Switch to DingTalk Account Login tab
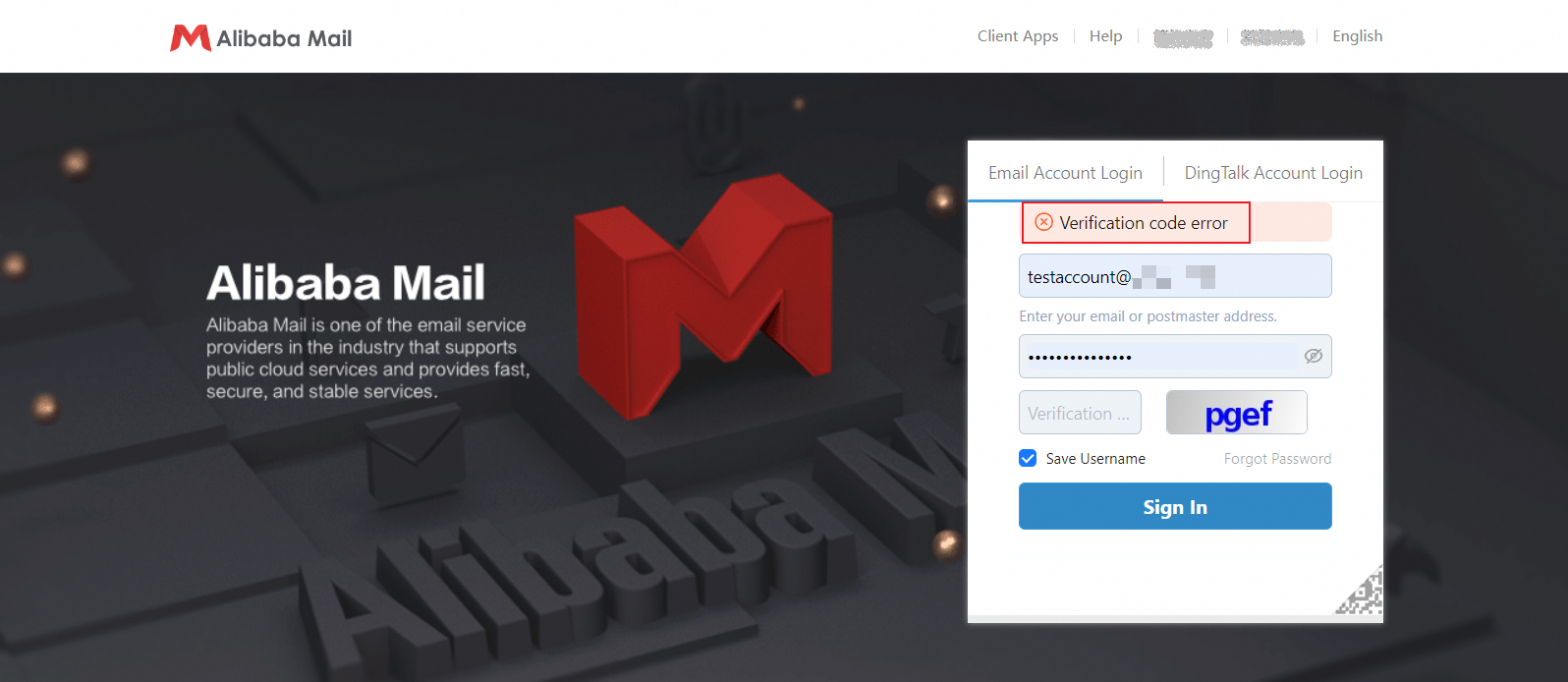The image size is (1568, 682). pyautogui.click(x=1273, y=173)
